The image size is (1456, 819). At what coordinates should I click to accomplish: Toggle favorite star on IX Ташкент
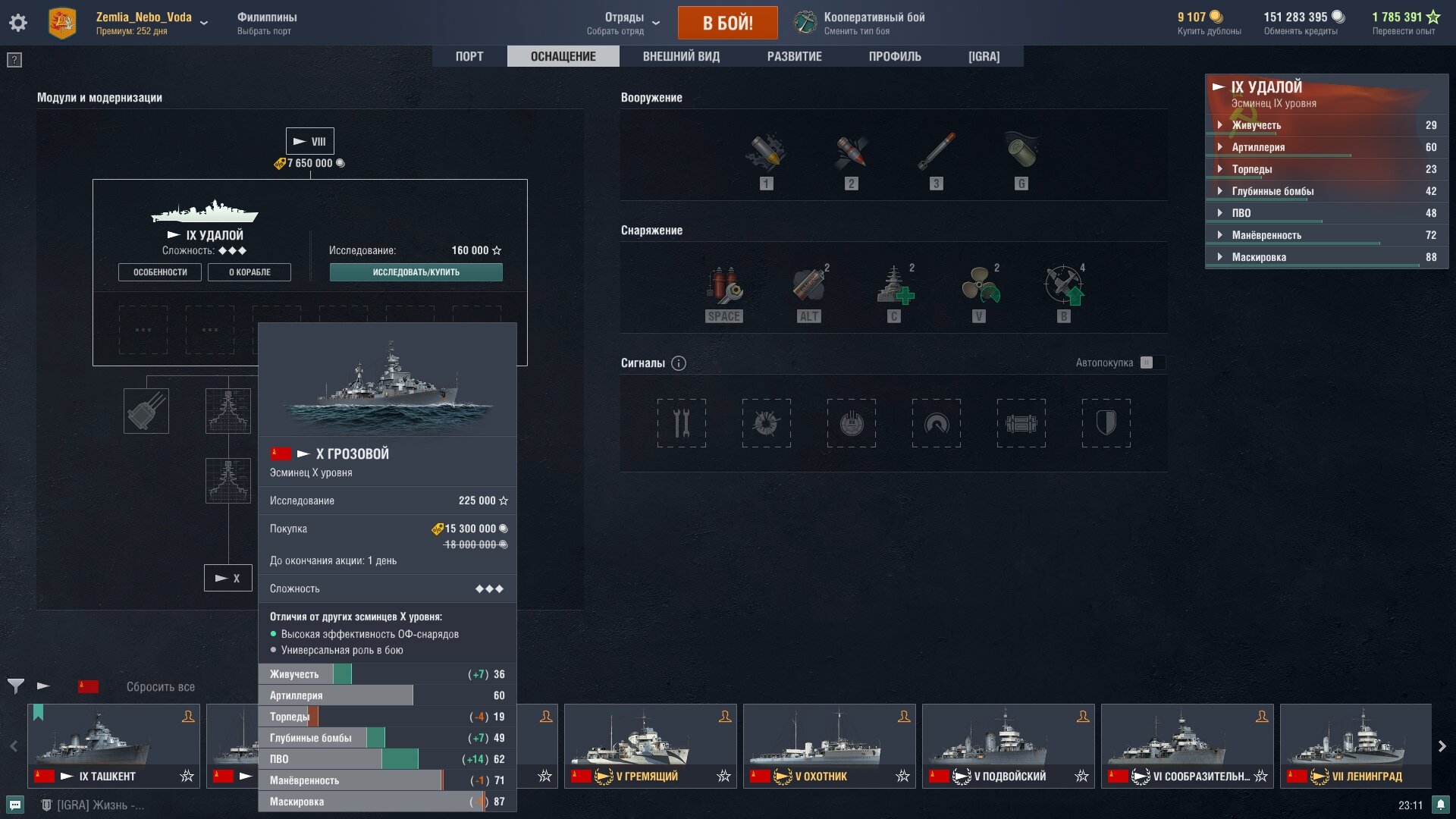187,776
